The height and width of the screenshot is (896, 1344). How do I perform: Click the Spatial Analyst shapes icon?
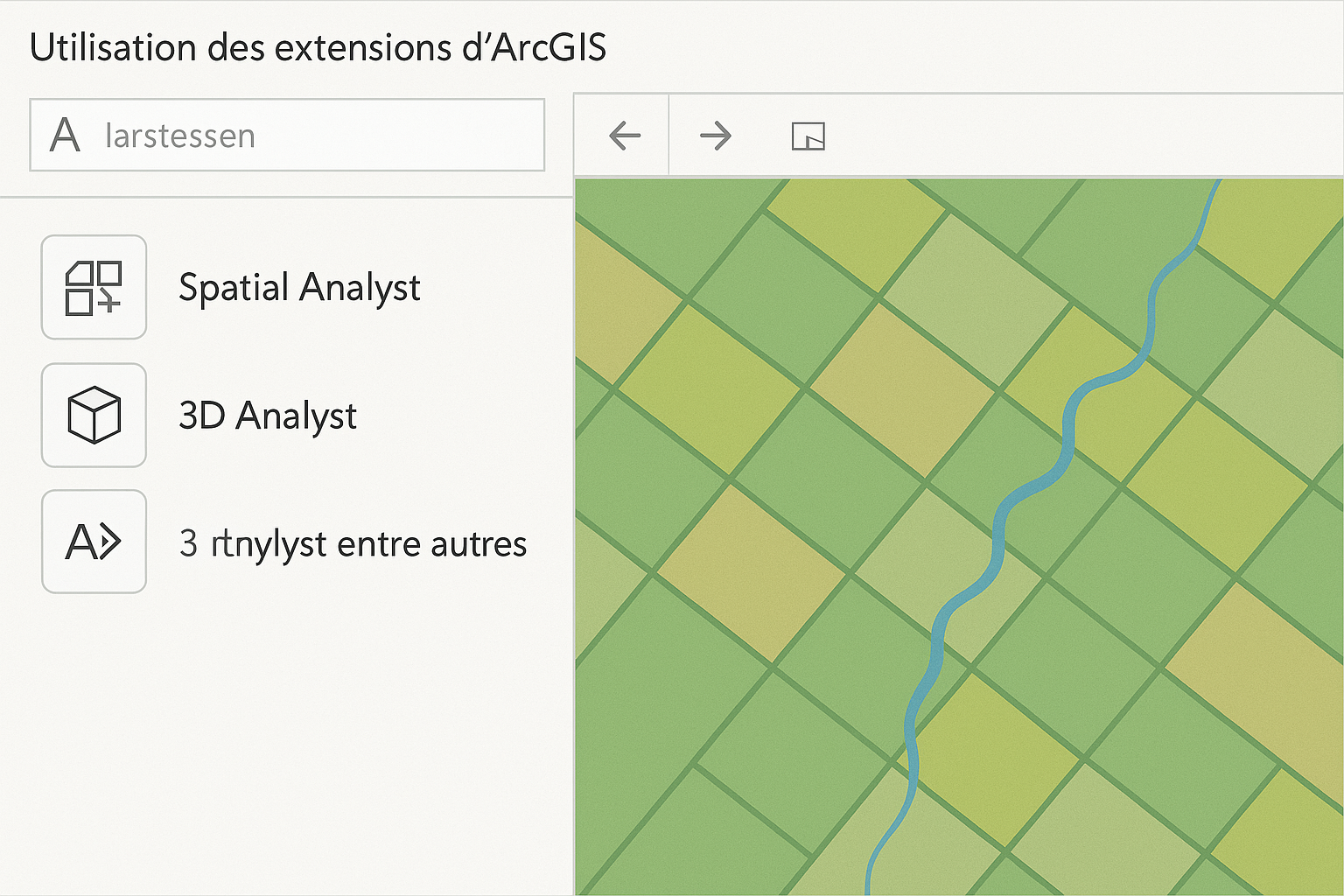pyautogui.click(x=94, y=287)
